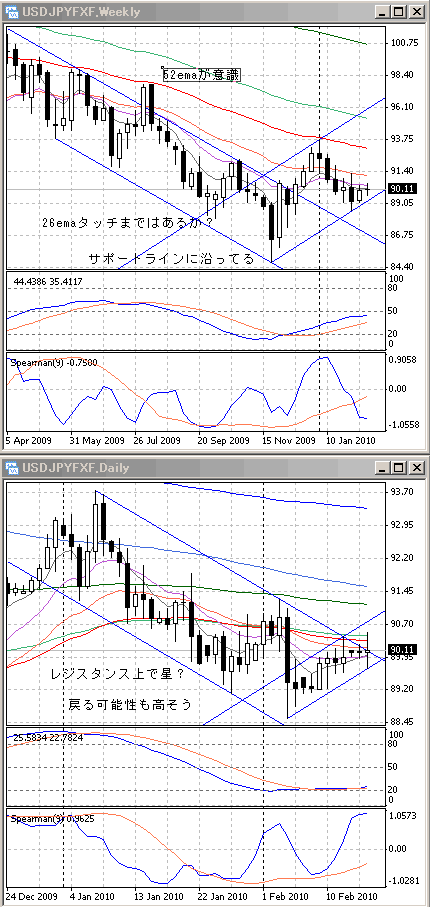Minimize the USDJPYFXF,Weekly chart window
This screenshot has width=430, height=907.
pyautogui.click(x=382, y=12)
